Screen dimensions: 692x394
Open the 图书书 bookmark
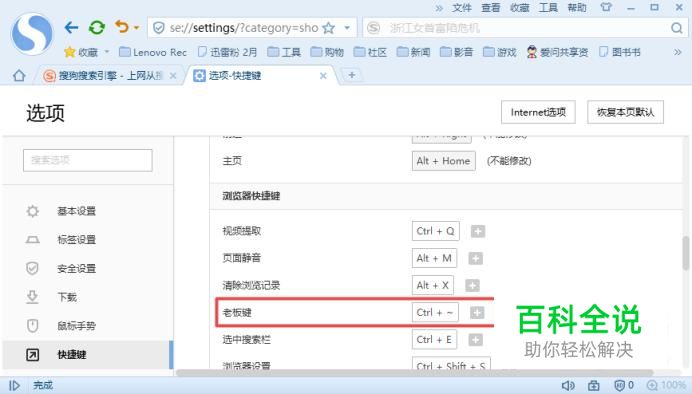pos(620,52)
